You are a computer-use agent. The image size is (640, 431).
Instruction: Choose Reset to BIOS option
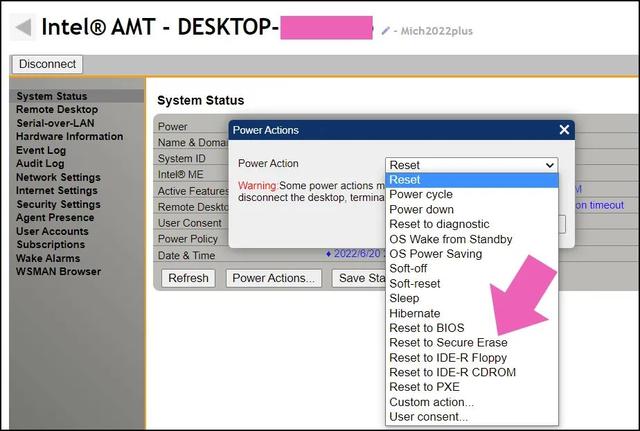coord(472,328)
